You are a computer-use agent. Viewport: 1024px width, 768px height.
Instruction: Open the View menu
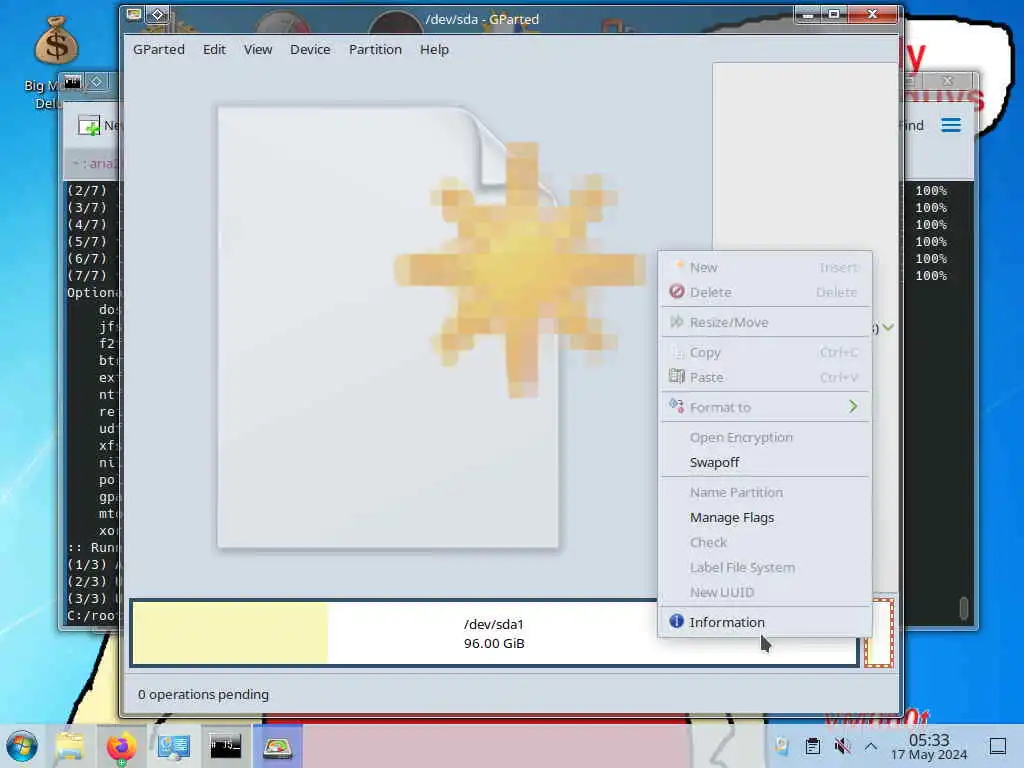click(x=258, y=50)
